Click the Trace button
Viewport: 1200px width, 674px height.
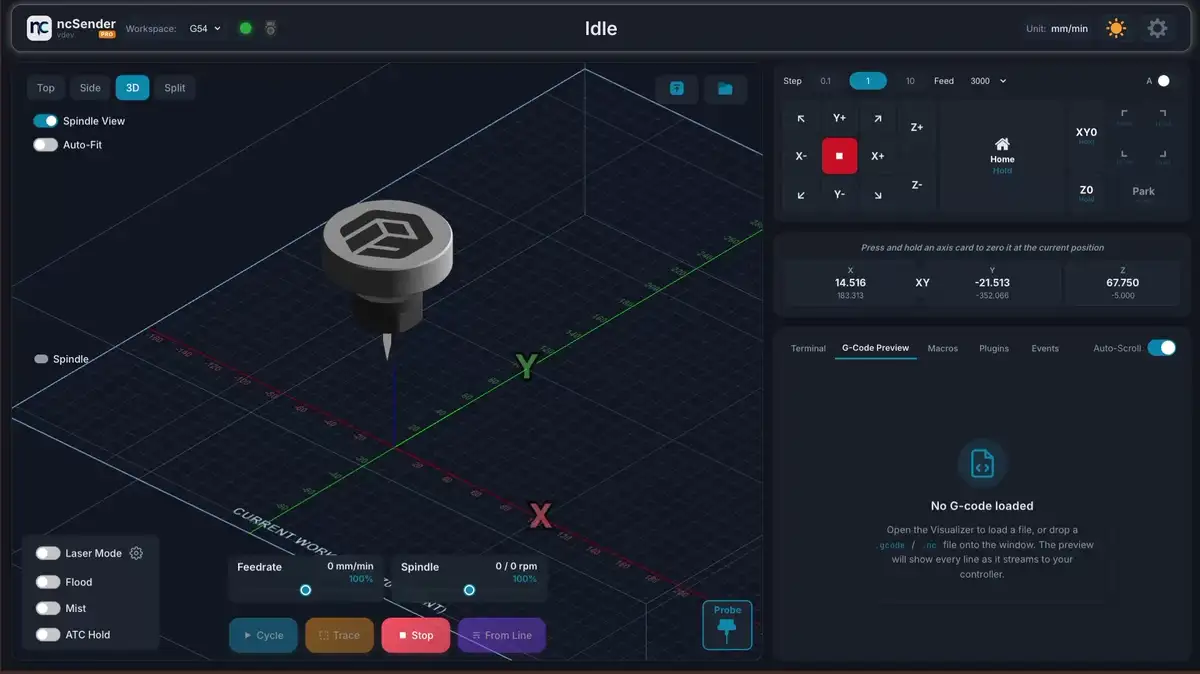tap(339, 635)
